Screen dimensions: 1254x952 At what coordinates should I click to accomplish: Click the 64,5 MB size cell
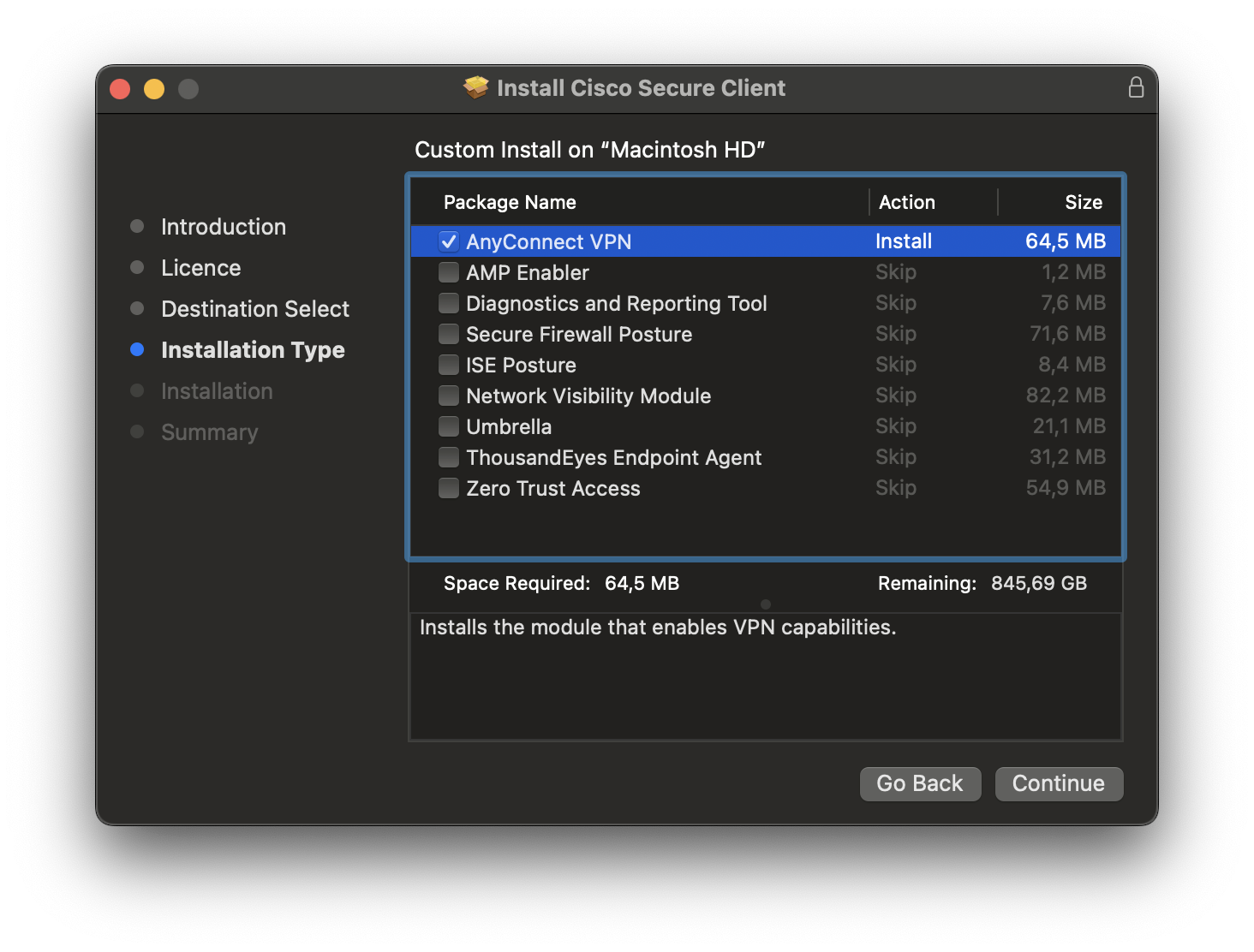pos(1066,241)
